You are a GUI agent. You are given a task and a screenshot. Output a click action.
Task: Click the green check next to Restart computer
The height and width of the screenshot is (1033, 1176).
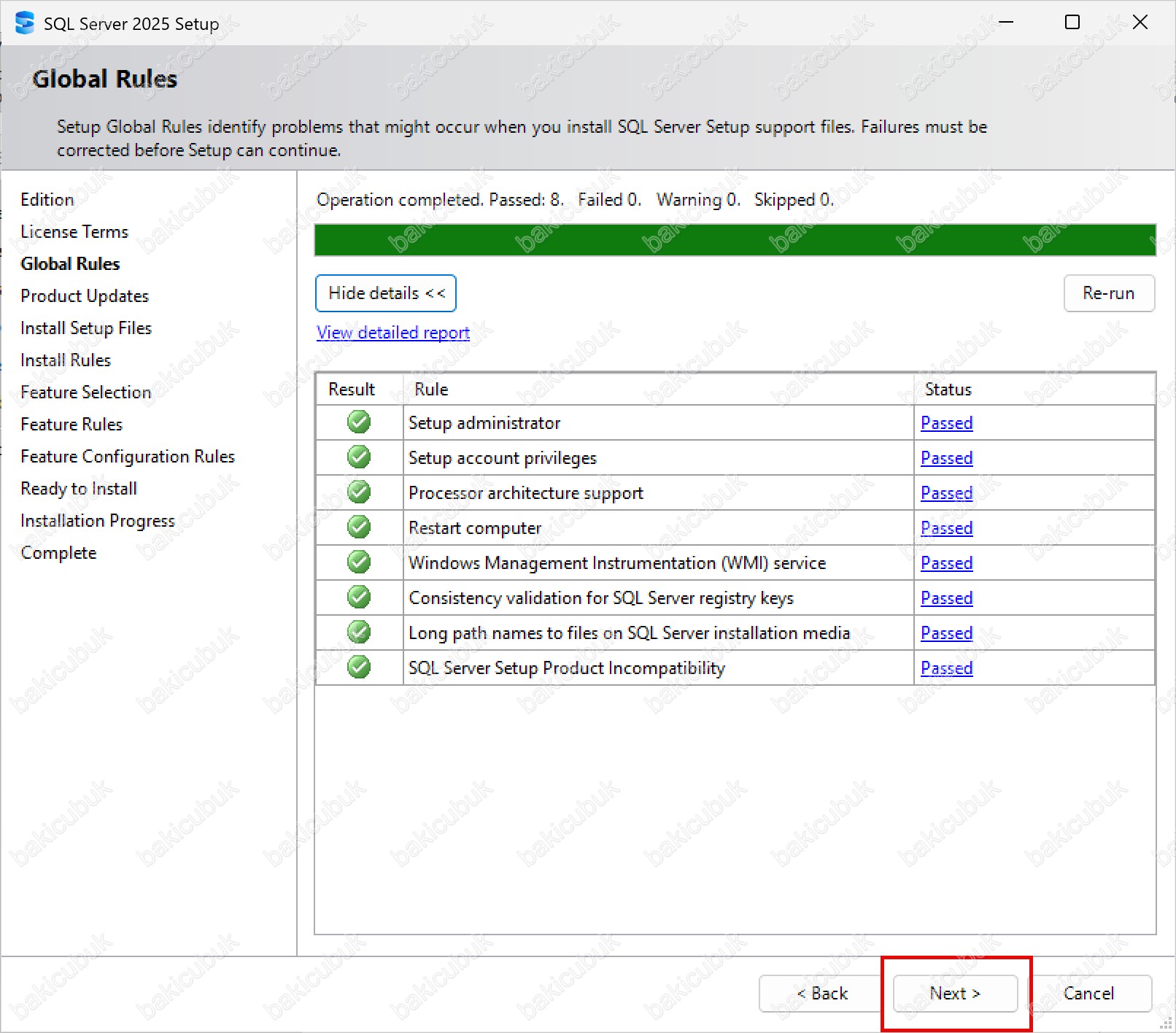tap(358, 527)
